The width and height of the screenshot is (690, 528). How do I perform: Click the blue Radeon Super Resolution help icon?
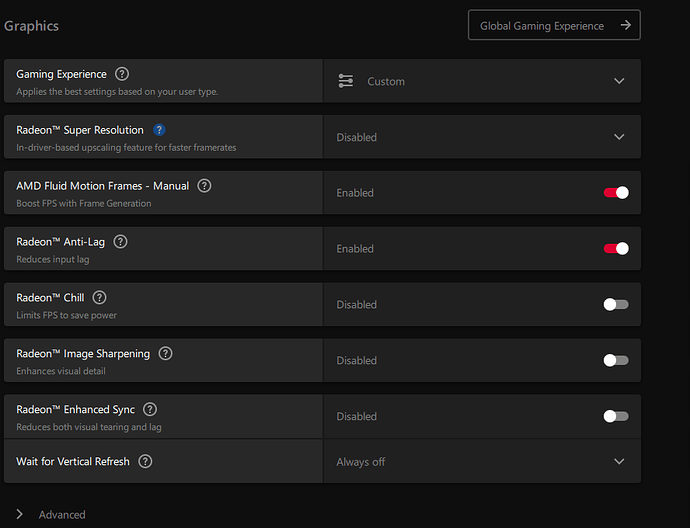point(159,130)
